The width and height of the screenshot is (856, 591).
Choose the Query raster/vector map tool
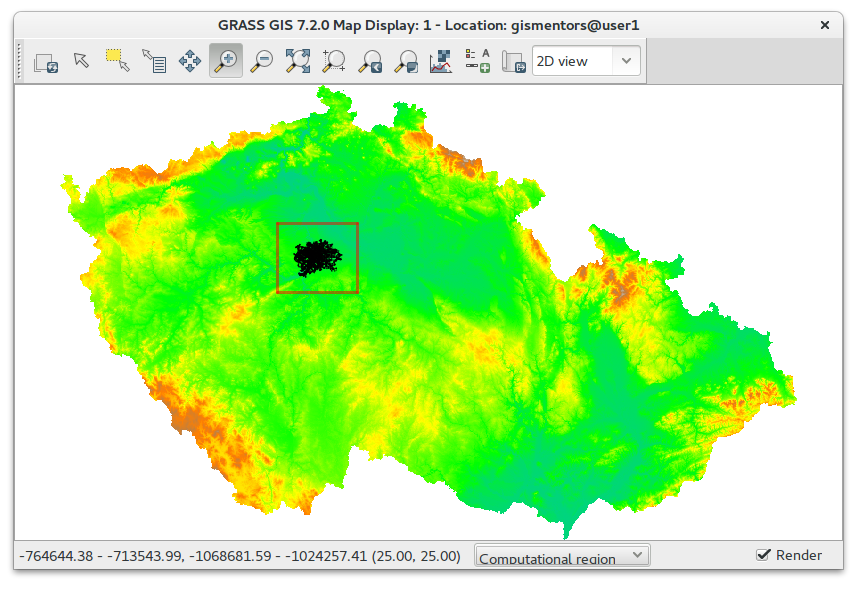coord(154,61)
